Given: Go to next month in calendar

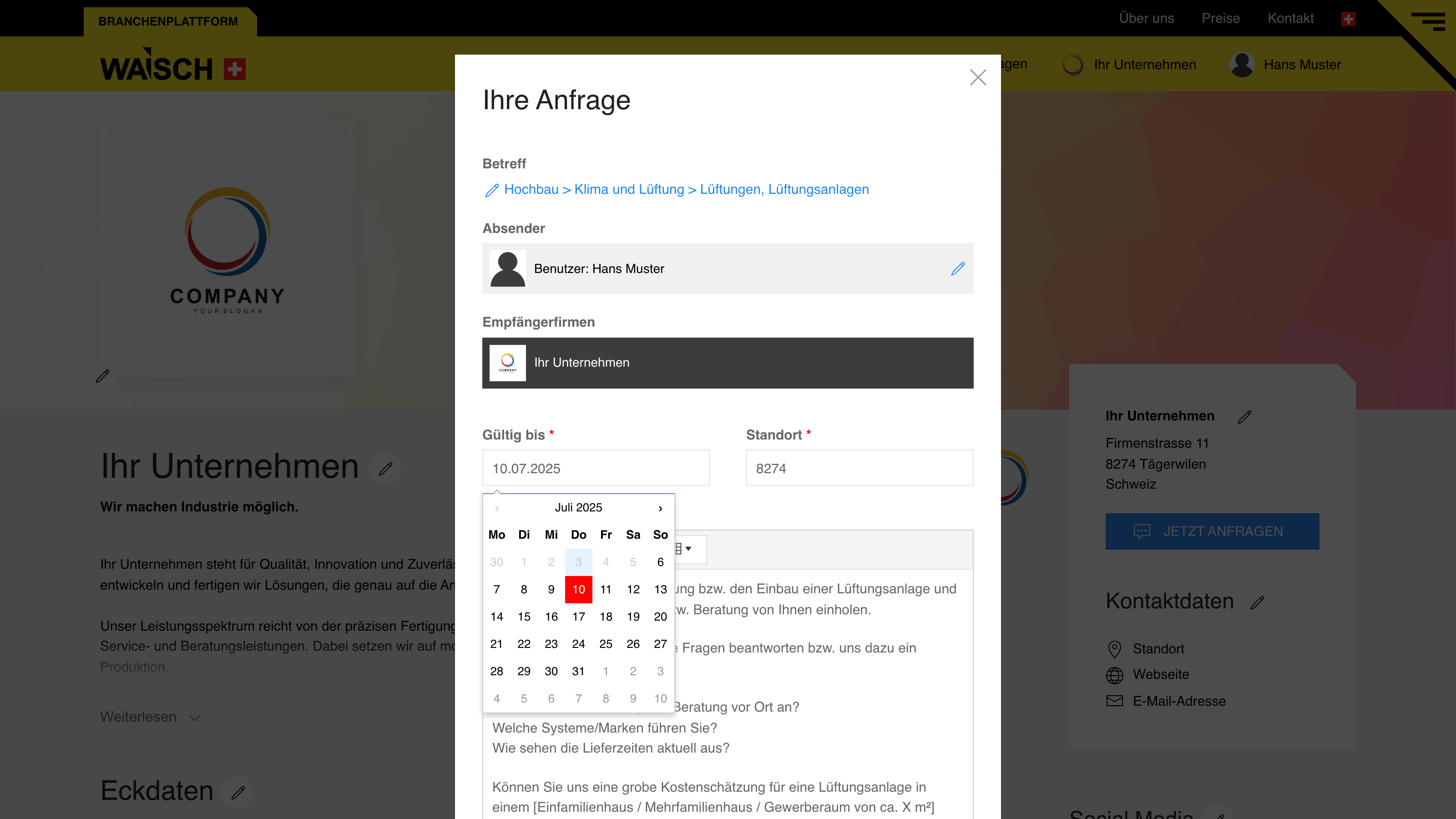Looking at the screenshot, I should (x=660, y=508).
